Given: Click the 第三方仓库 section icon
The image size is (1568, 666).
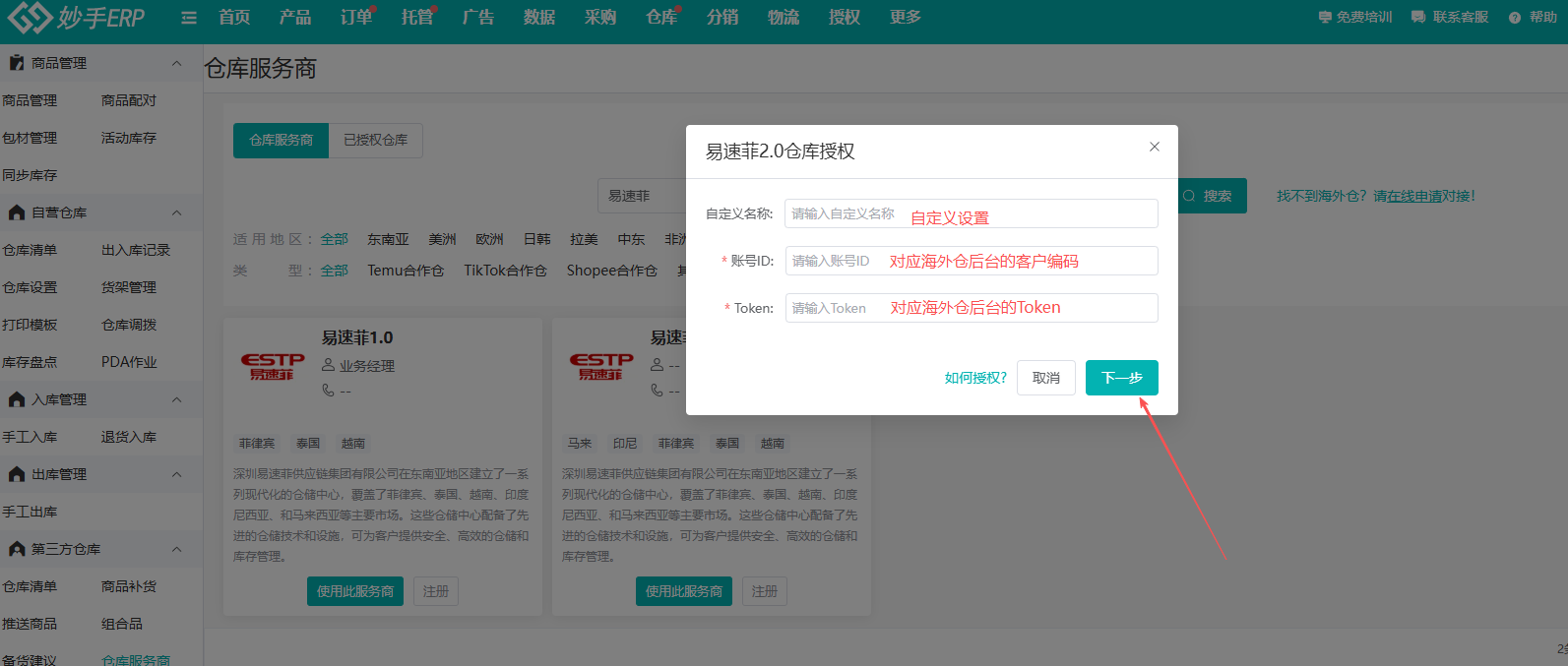Looking at the screenshot, I should (16, 549).
